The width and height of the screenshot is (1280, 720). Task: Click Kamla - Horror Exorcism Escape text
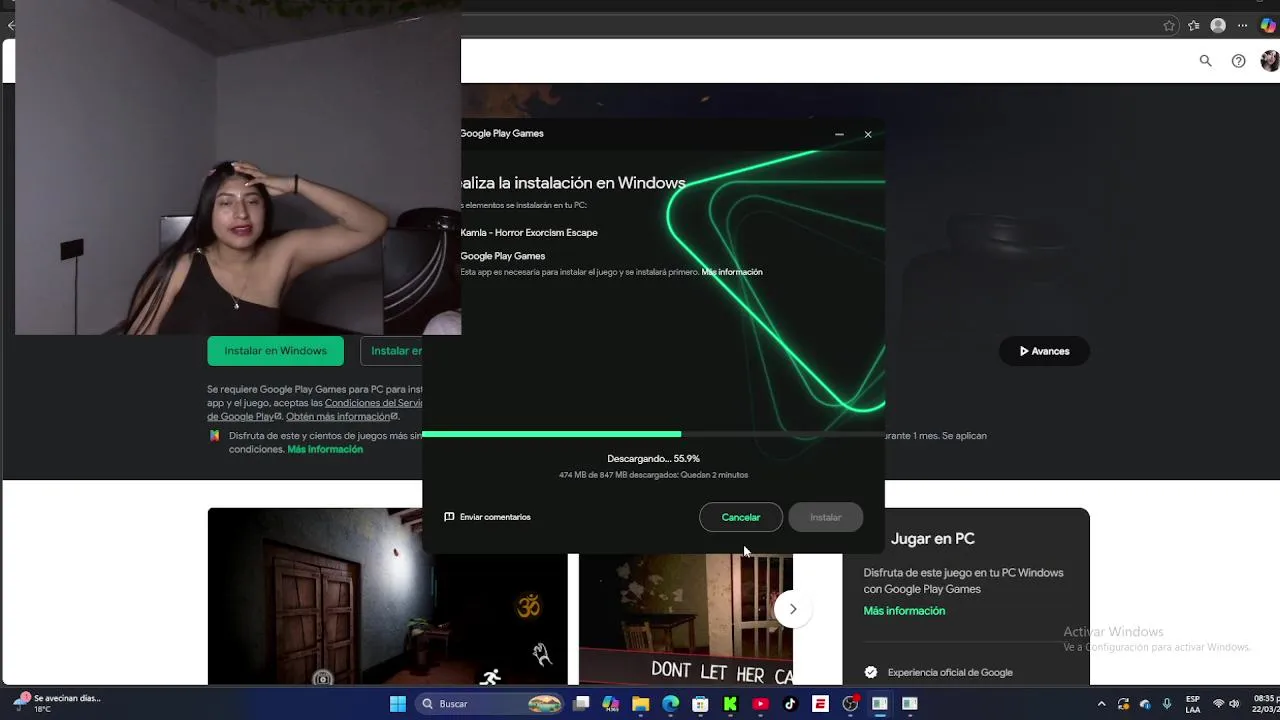point(529,233)
